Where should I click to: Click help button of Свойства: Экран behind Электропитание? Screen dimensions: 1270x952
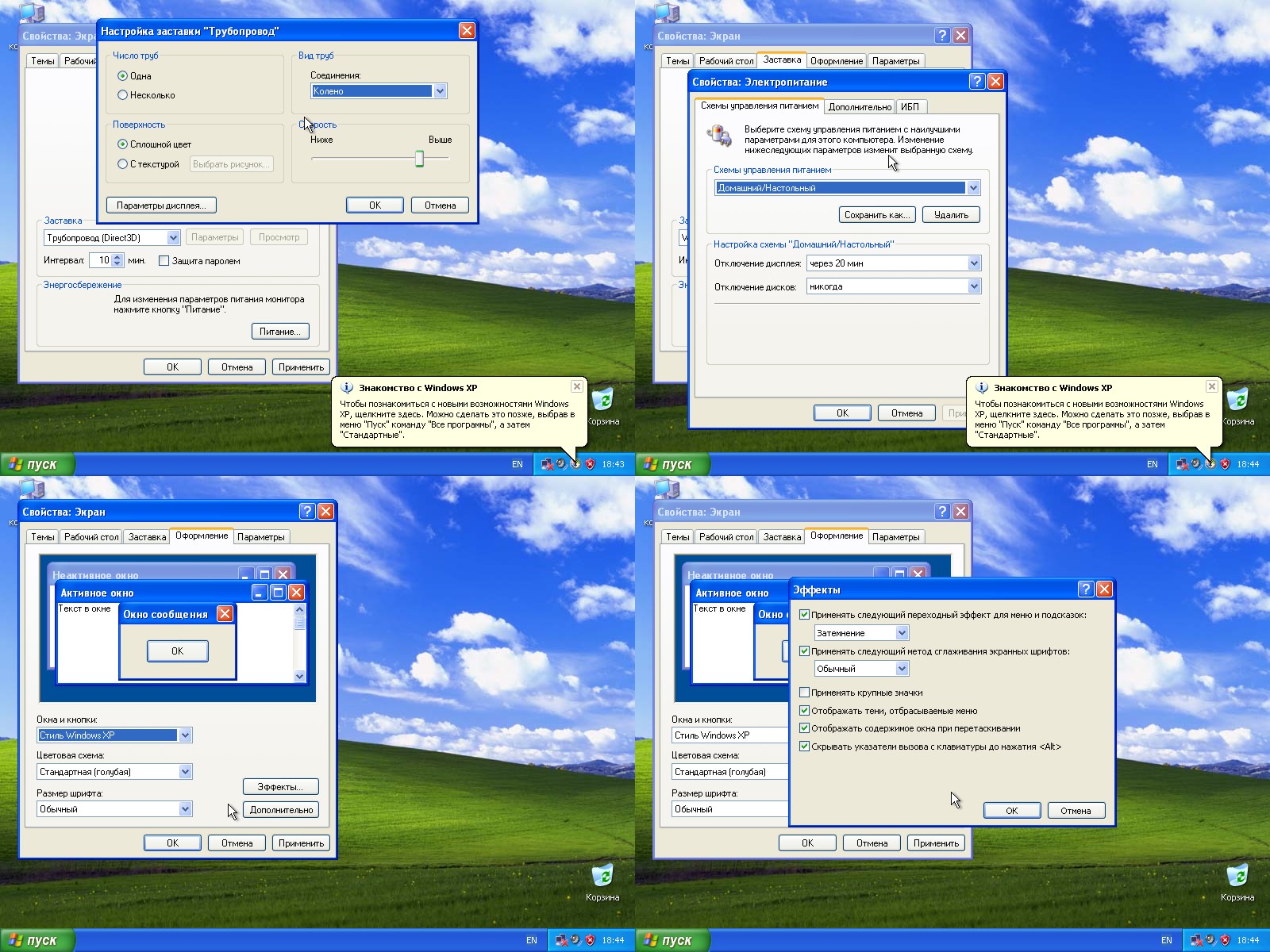(x=942, y=35)
